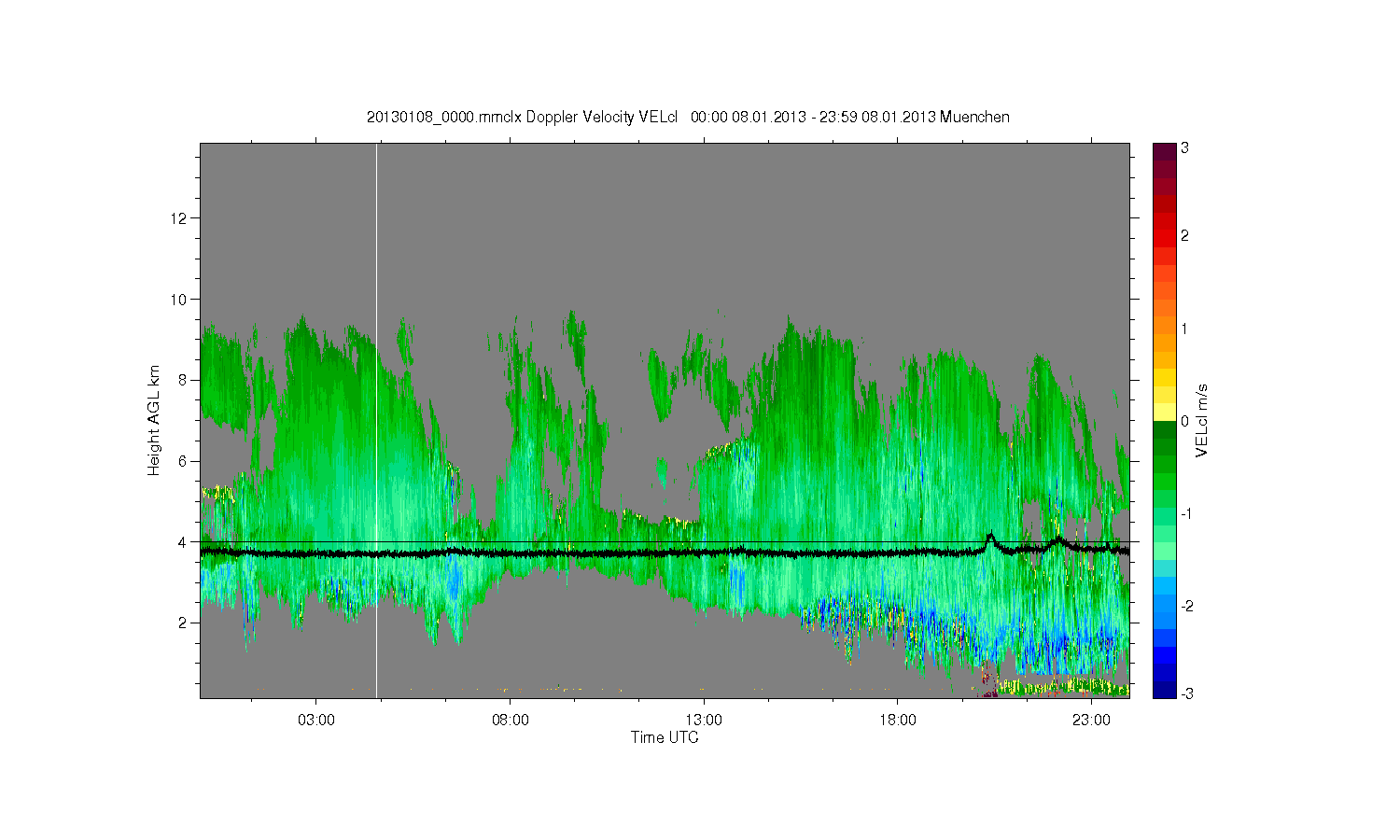Click the Time UTC axis title

665,737
